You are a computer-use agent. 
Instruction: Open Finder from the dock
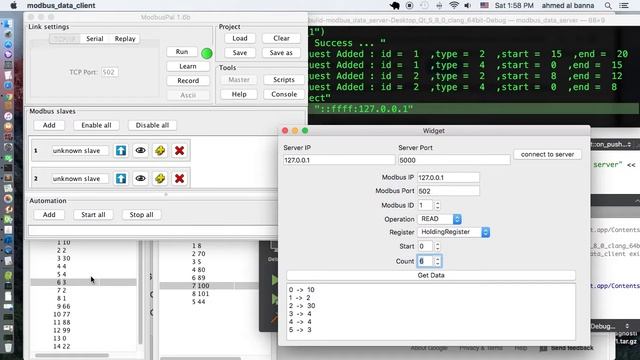point(8,24)
